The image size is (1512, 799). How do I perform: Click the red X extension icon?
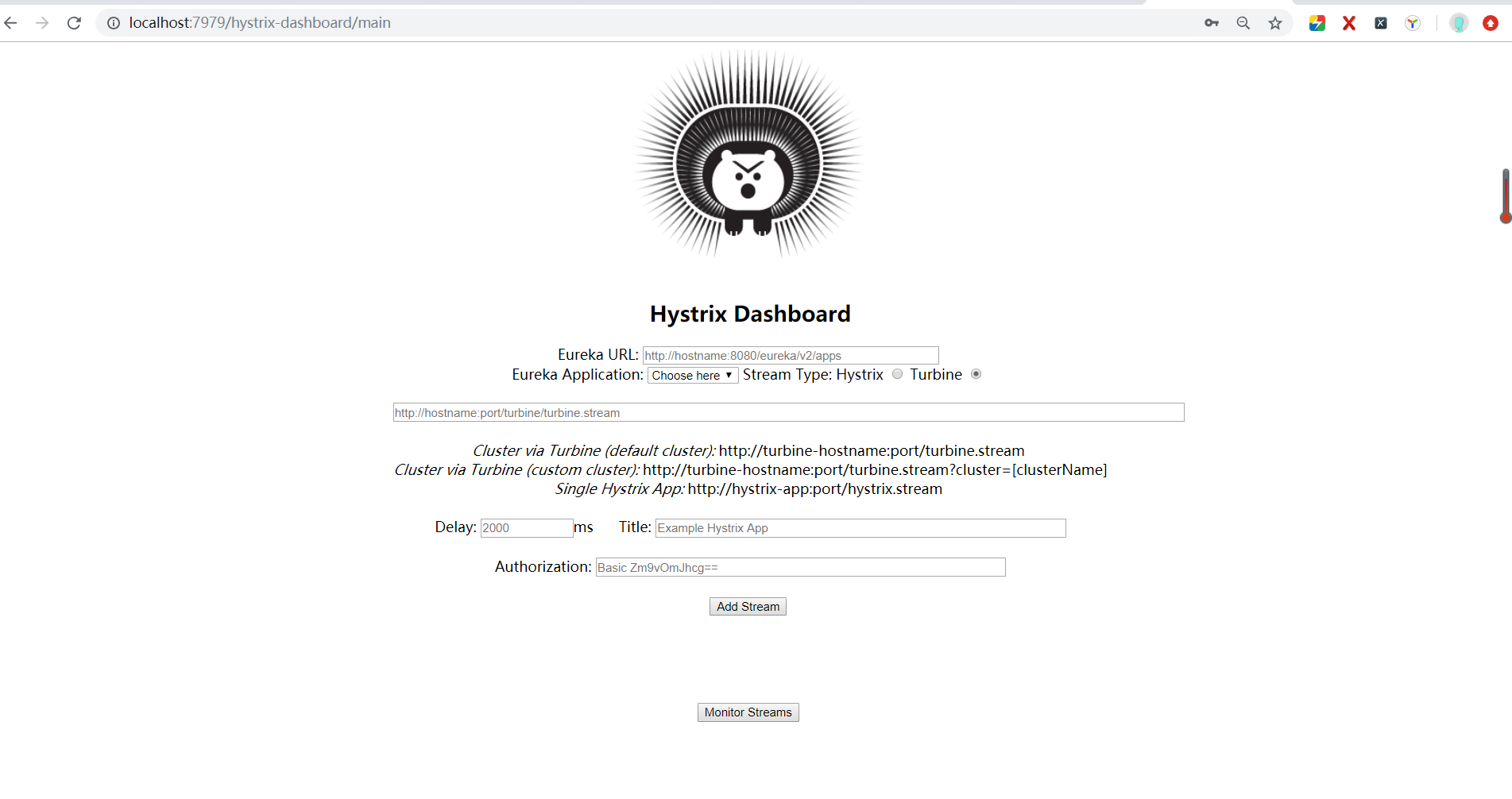[x=1349, y=23]
